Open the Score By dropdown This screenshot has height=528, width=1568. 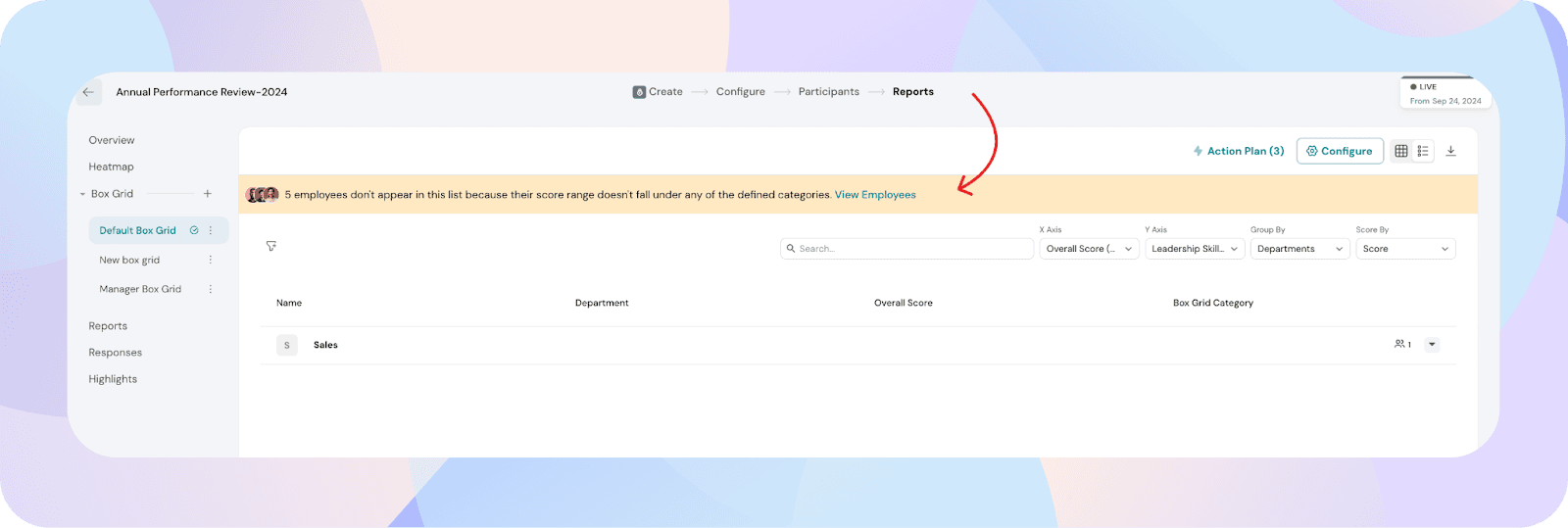click(x=1405, y=249)
